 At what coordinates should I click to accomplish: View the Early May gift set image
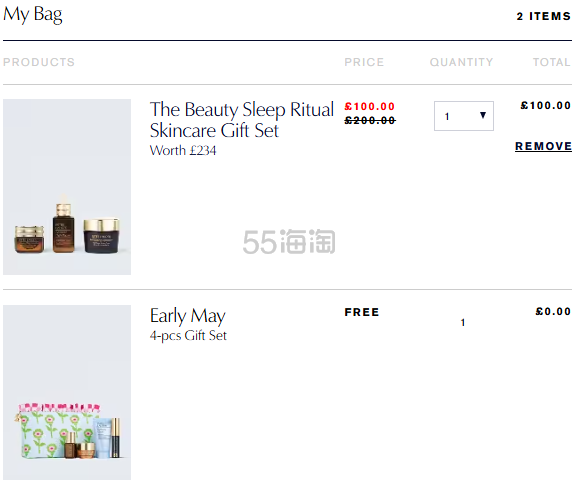pyautogui.click(x=67, y=392)
